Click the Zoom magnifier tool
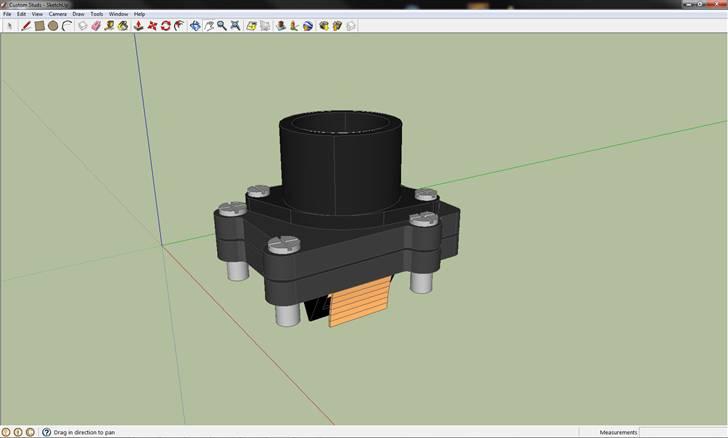Image resolution: width=728 pixels, height=438 pixels. pyautogui.click(x=221, y=26)
